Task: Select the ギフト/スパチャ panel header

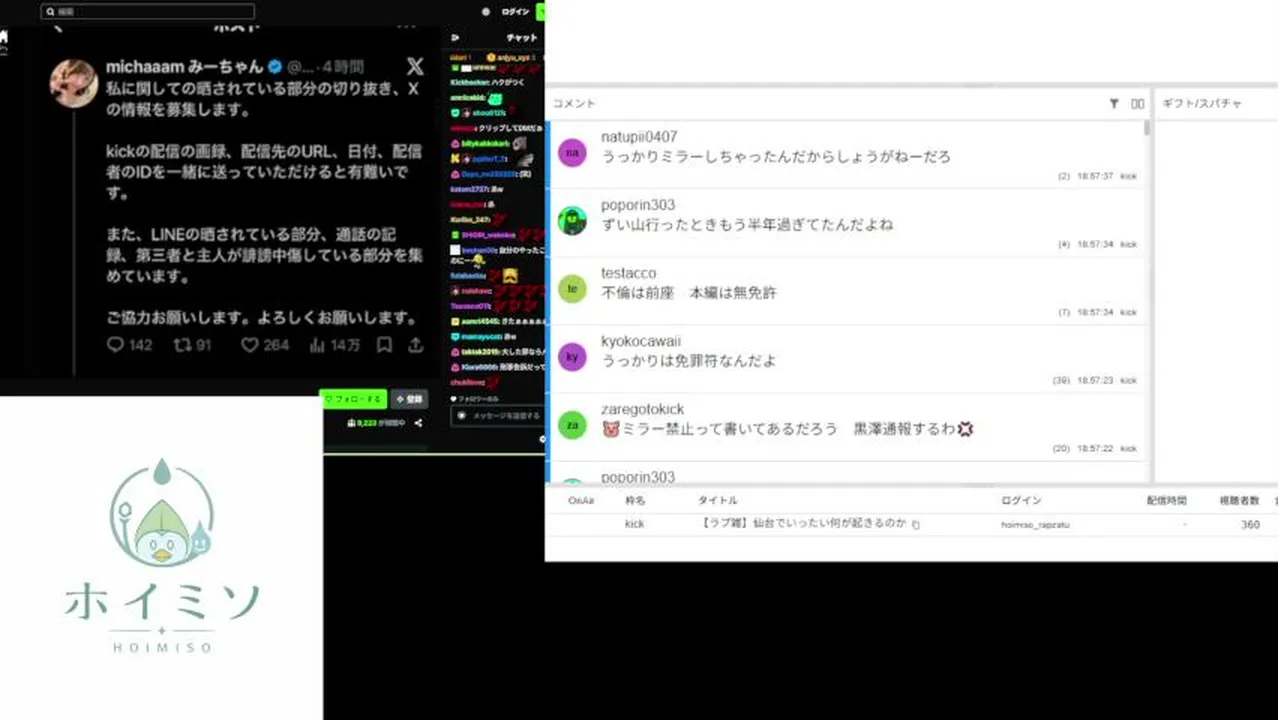Action: pyautogui.click(x=1202, y=103)
